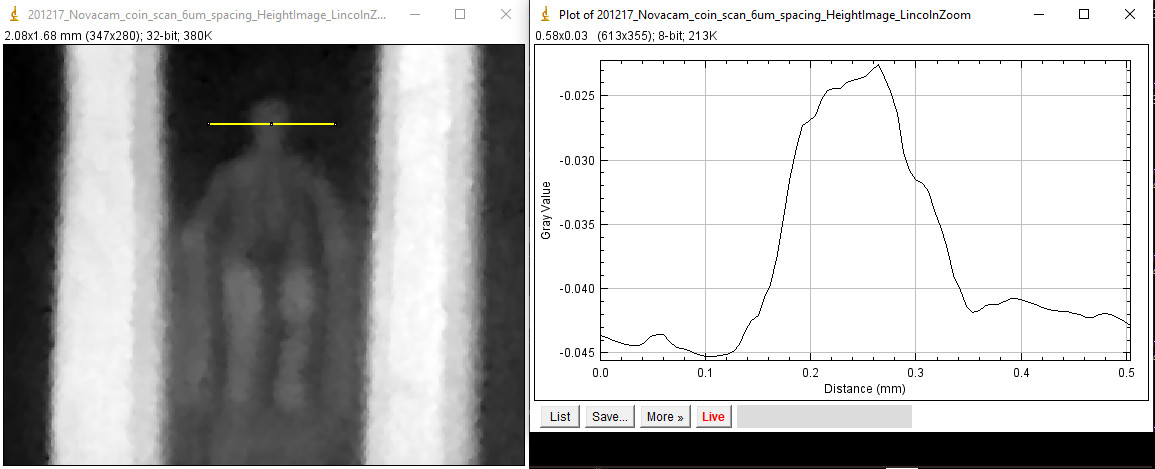Click the yellow line's left endpoint handle
1155x469 pixels.
coord(210,124)
